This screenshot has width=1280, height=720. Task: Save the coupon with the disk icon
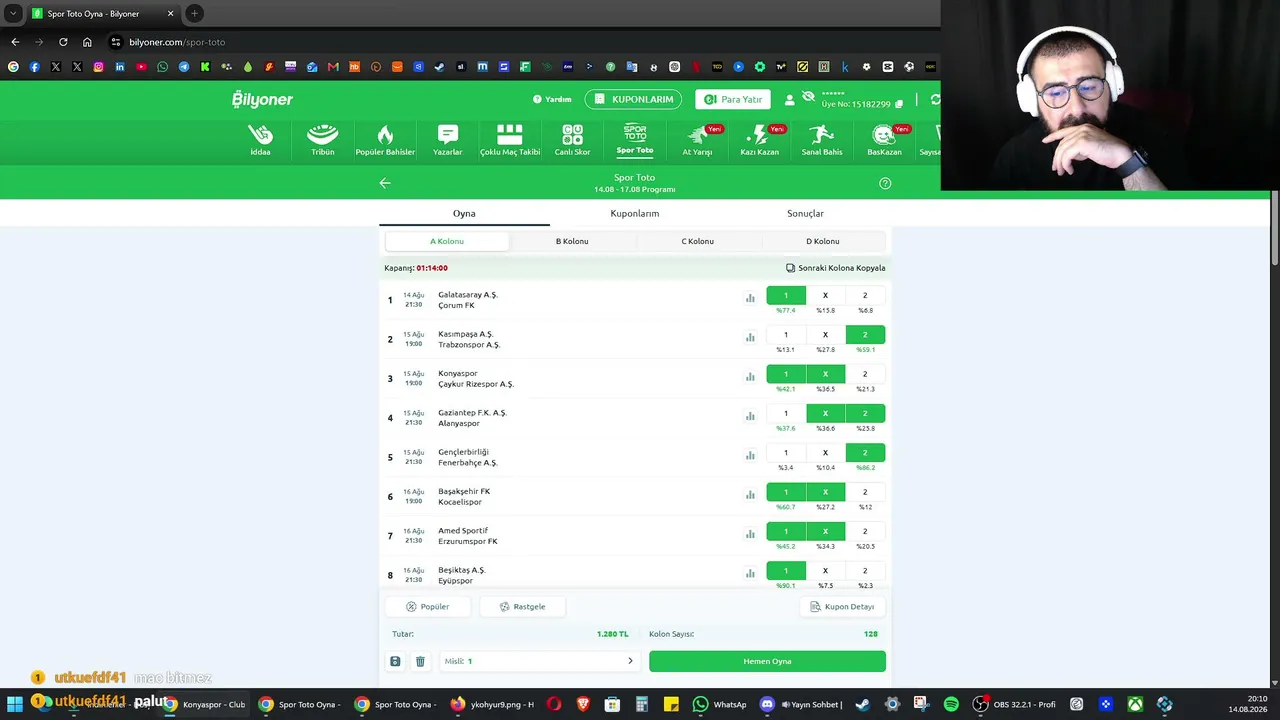click(x=395, y=661)
